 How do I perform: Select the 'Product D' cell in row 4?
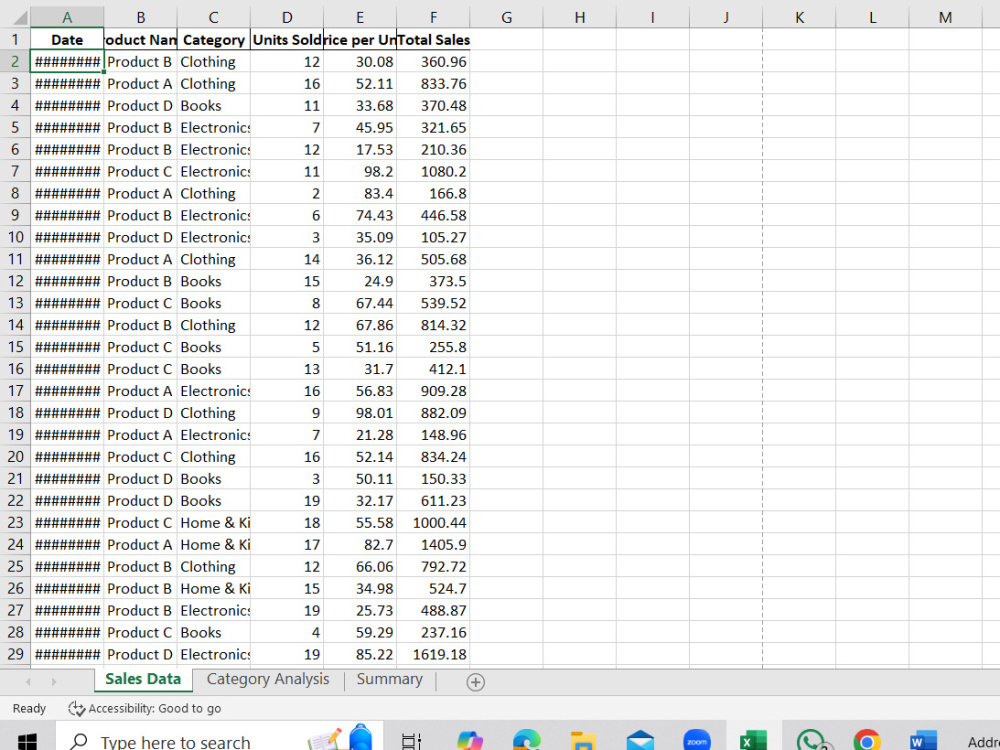click(x=140, y=106)
